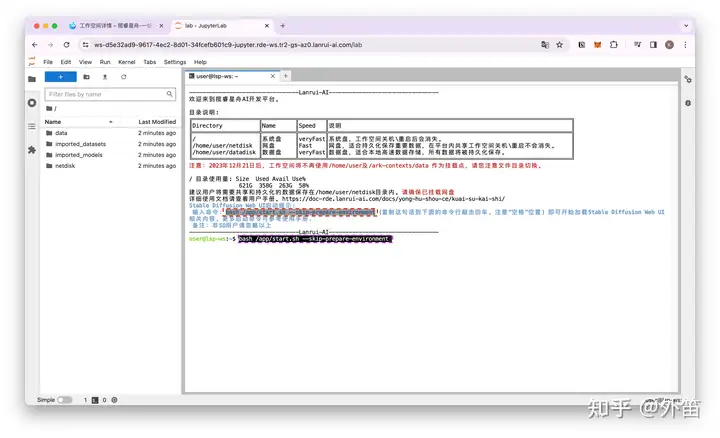The width and height of the screenshot is (720, 438).
Task: Open a new Chrome browser tab
Action: 283,26
